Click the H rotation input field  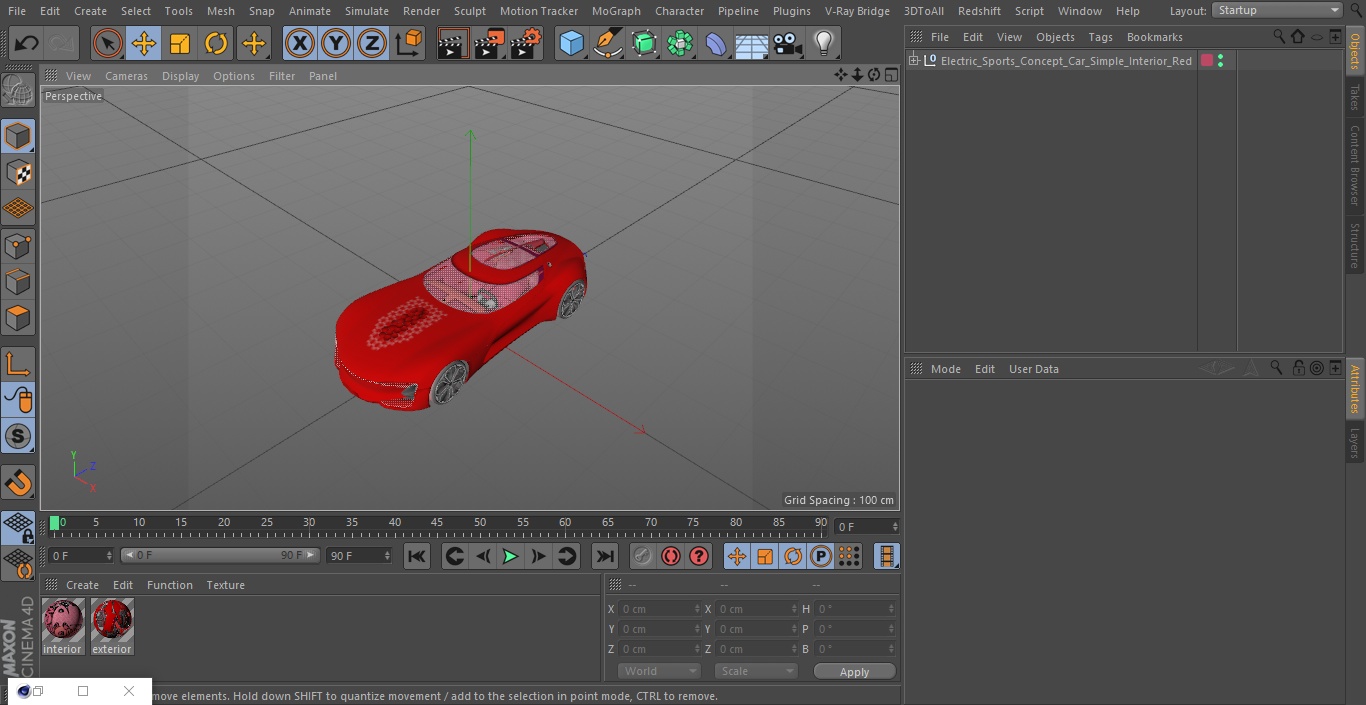(x=856, y=609)
